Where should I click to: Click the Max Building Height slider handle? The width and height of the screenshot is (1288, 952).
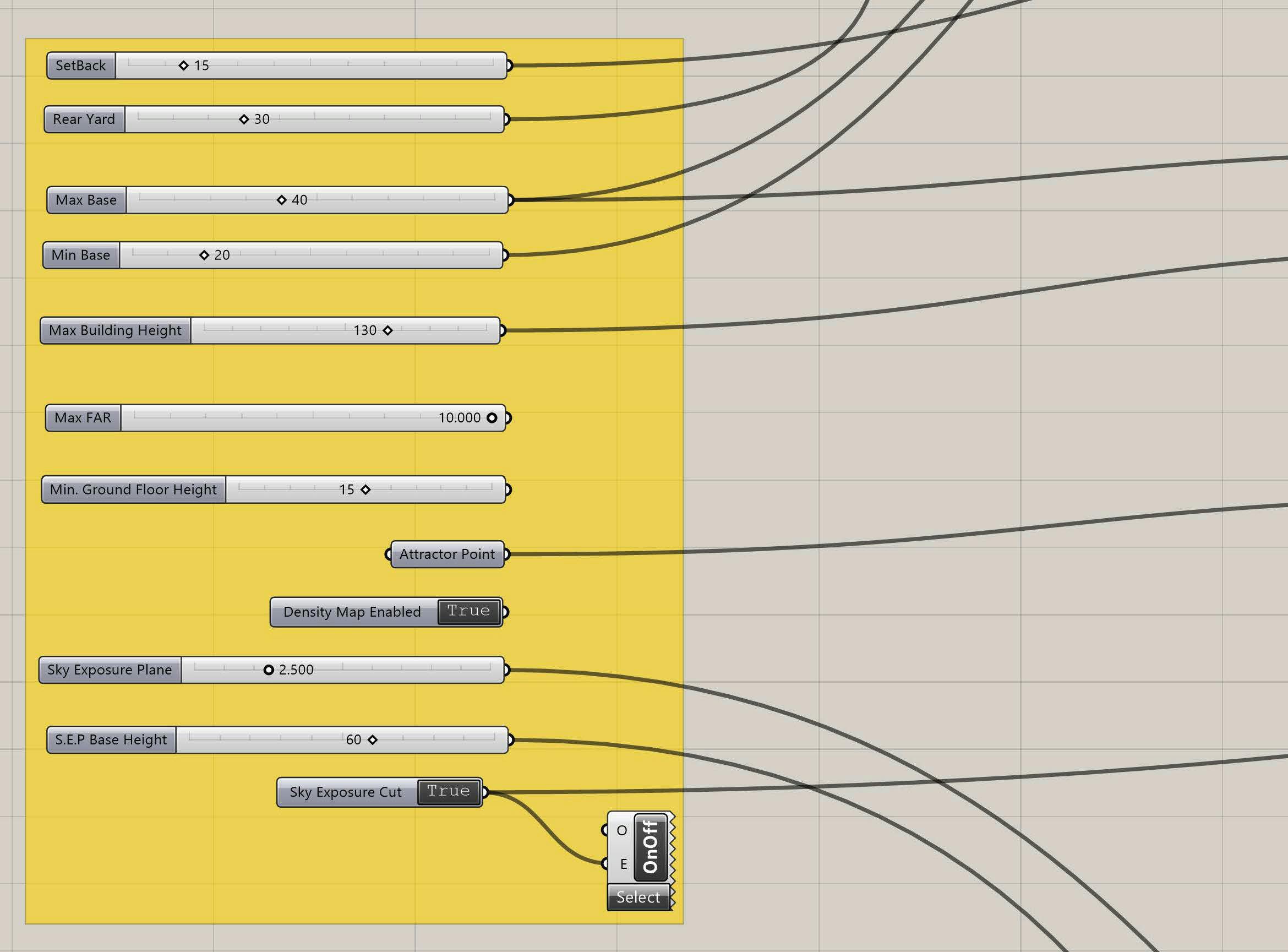click(388, 331)
